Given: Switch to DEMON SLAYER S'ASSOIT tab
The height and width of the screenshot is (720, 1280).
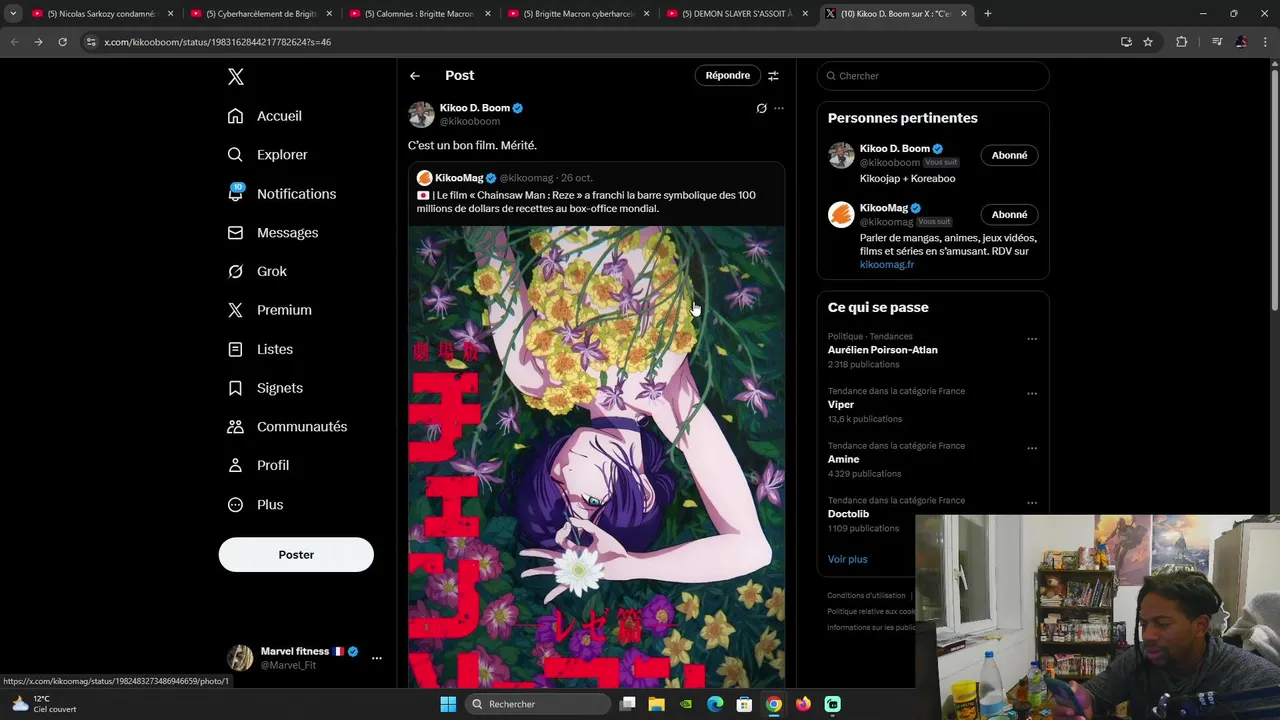Looking at the screenshot, I should pos(737,14).
